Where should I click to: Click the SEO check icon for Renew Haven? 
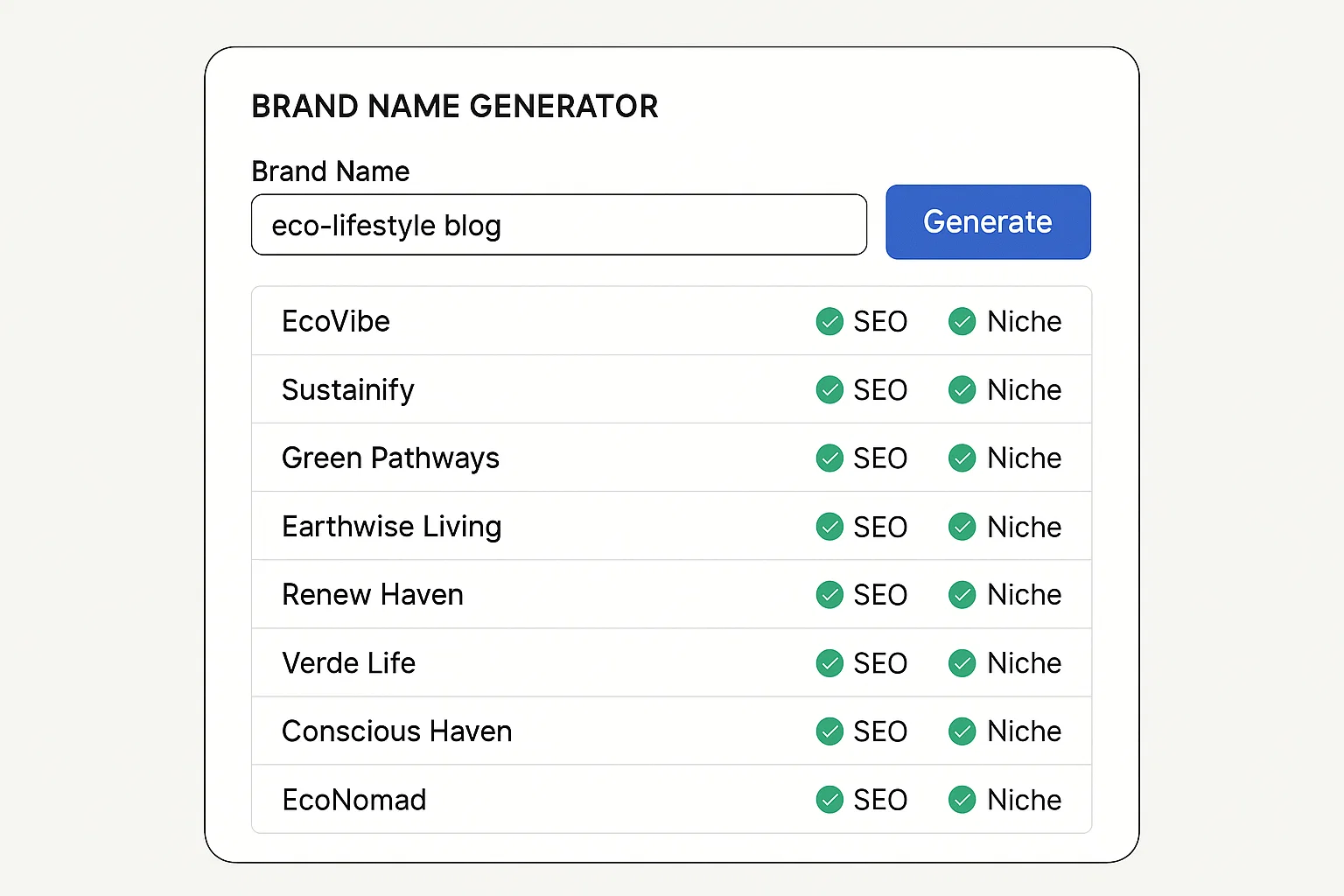[x=829, y=595]
